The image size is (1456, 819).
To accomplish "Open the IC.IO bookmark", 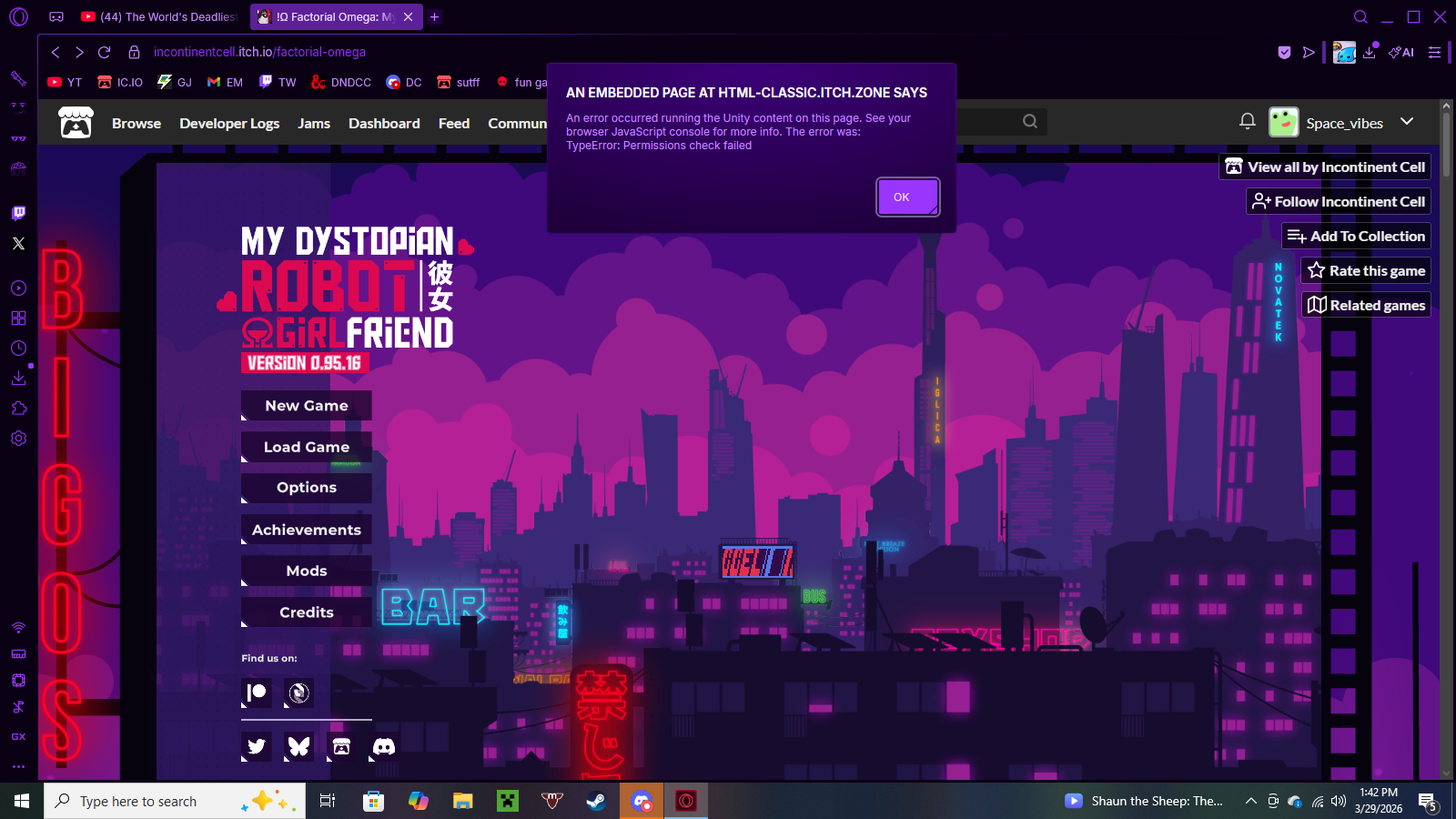I will coord(120,82).
